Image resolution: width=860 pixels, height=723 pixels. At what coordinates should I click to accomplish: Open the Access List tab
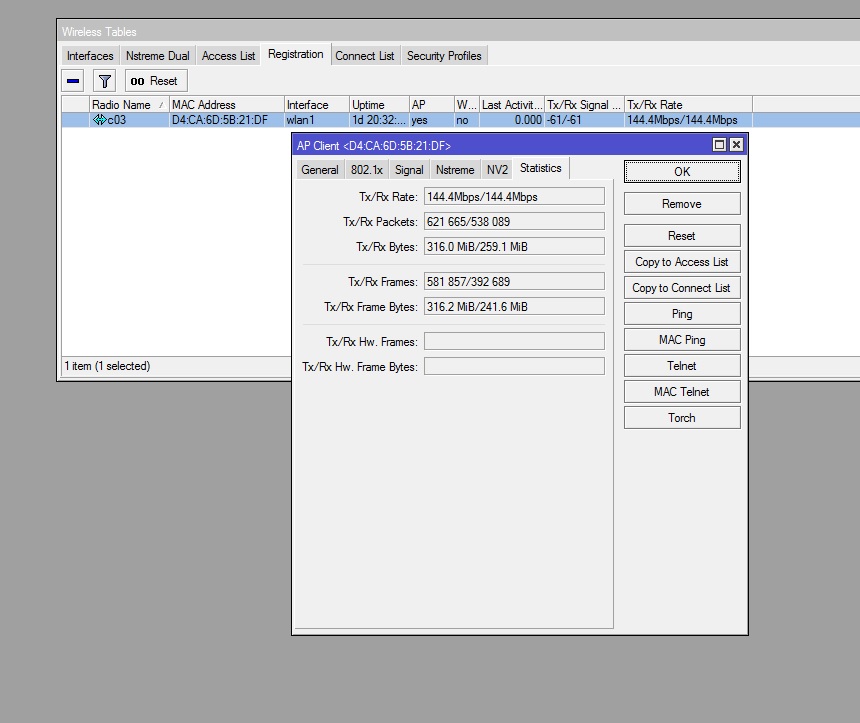228,56
